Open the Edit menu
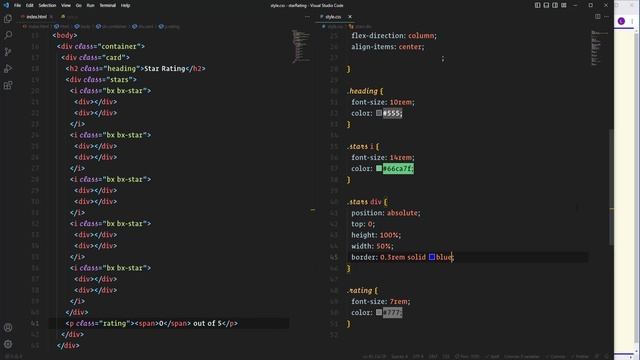Image resolution: width=640 pixels, height=360 pixels. (29, 5)
